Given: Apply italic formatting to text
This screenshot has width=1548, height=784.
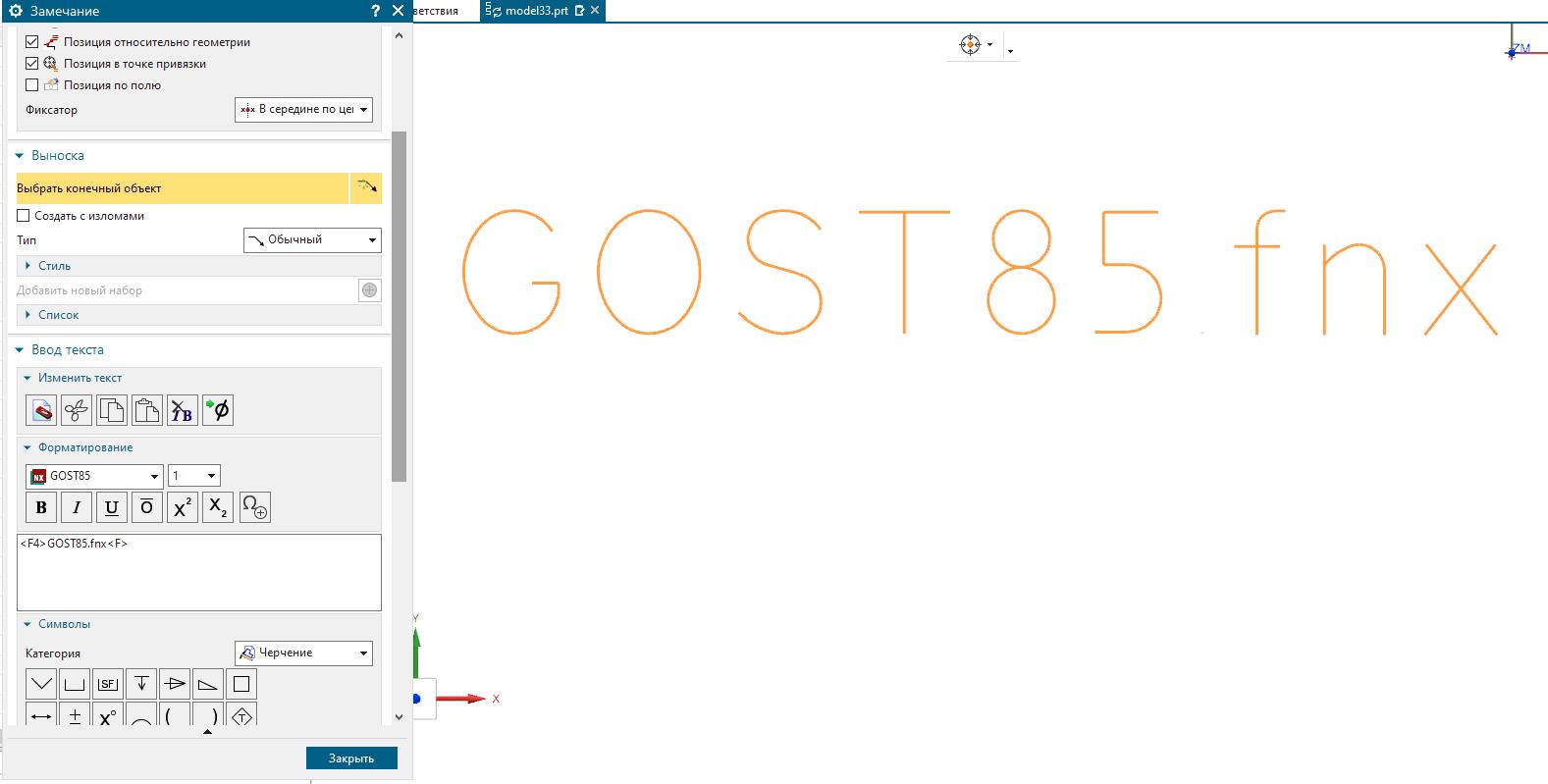Looking at the screenshot, I should [x=77, y=507].
